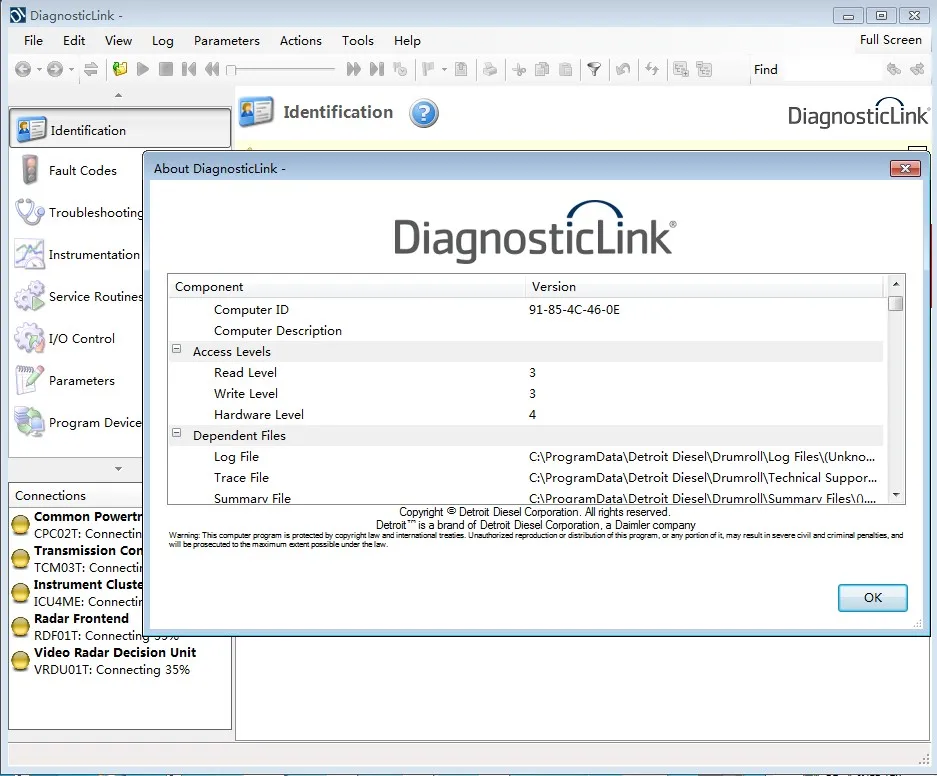Image resolution: width=937 pixels, height=776 pixels.
Task: Click the print icon in toolbar
Action: click(490, 69)
